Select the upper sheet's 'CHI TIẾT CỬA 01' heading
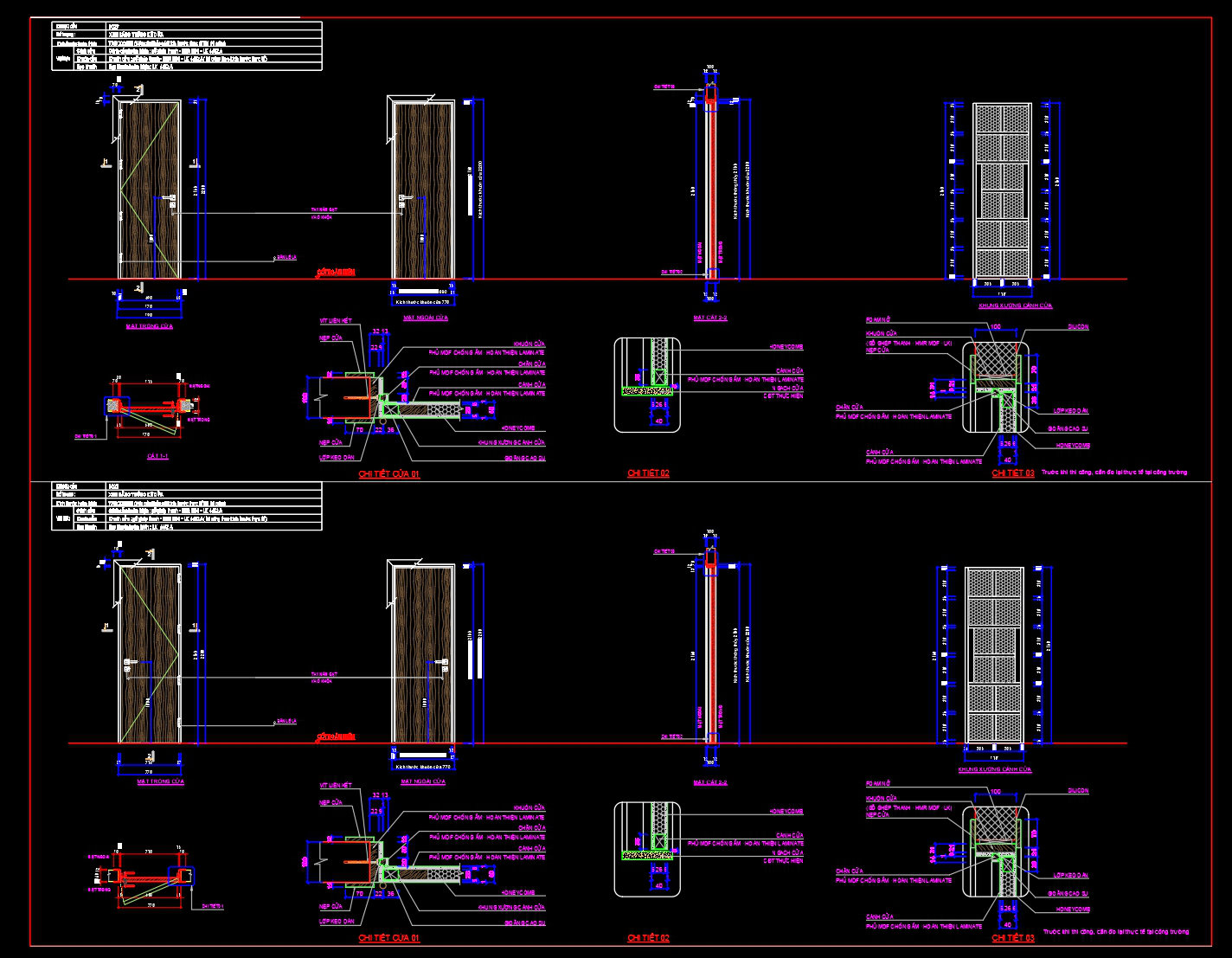The height and width of the screenshot is (958, 1232). (389, 474)
